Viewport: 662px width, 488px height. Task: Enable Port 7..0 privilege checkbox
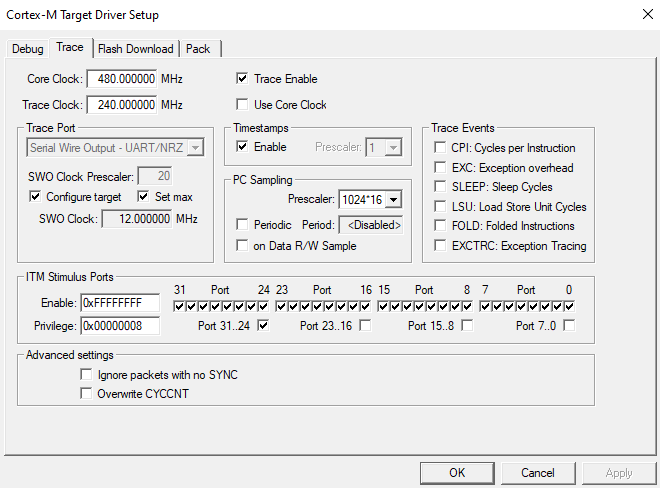click(570, 325)
